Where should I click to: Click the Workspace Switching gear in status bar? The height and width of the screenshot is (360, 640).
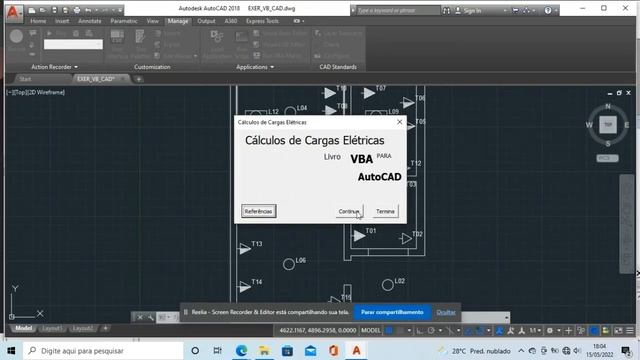(x=550, y=331)
